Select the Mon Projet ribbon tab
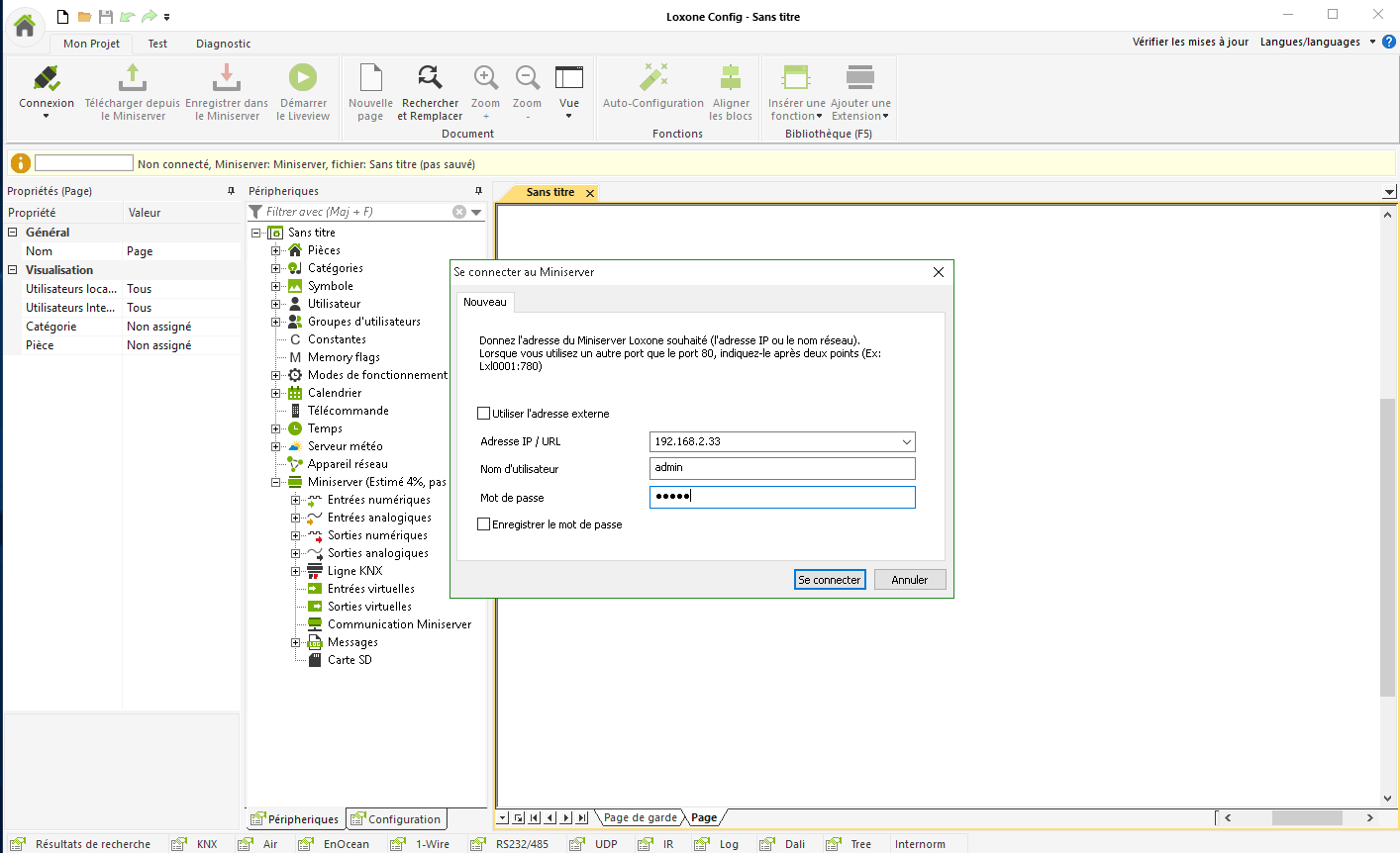The image size is (1400, 853). (91, 44)
